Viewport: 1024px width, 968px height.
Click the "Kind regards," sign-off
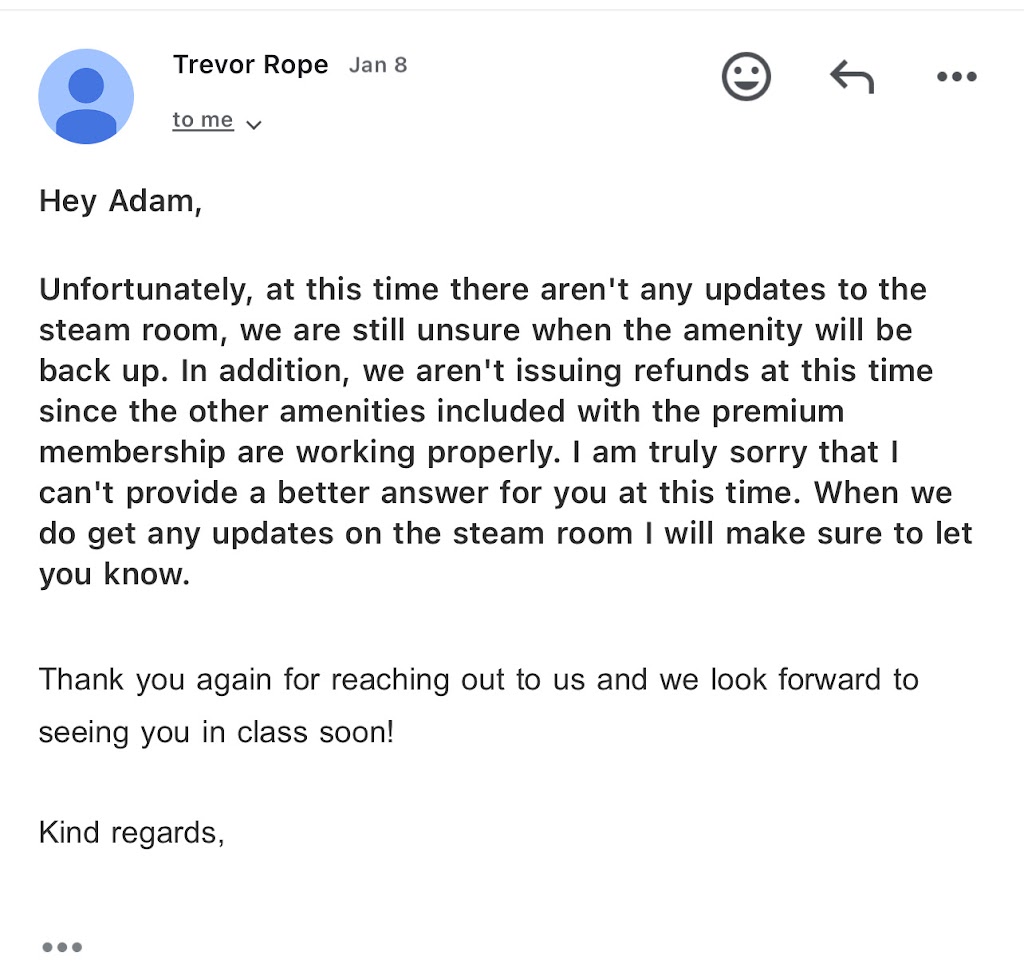[x=131, y=832]
